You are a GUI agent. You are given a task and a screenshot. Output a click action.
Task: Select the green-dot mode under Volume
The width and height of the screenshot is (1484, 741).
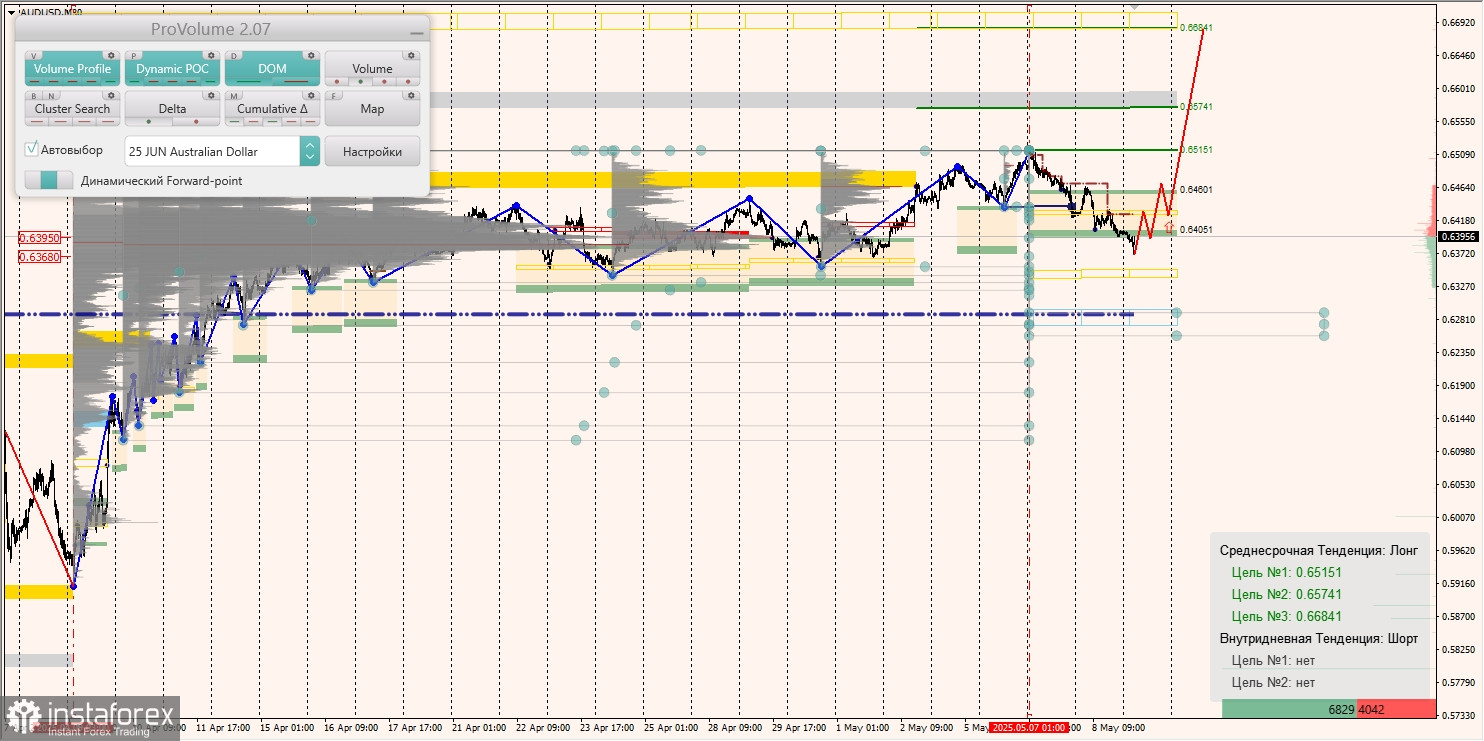pyautogui.click(x=360, y=81)
